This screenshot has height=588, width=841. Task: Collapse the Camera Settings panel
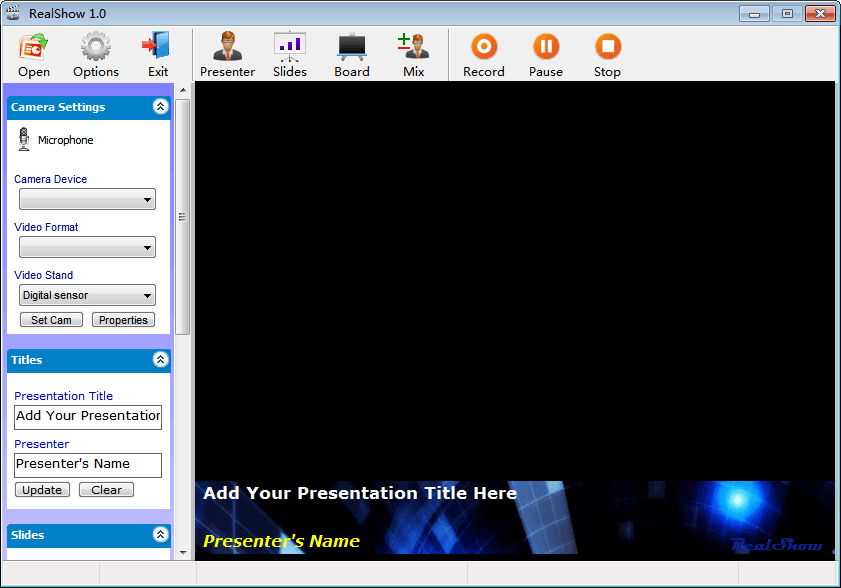click(x=160, y=107)
